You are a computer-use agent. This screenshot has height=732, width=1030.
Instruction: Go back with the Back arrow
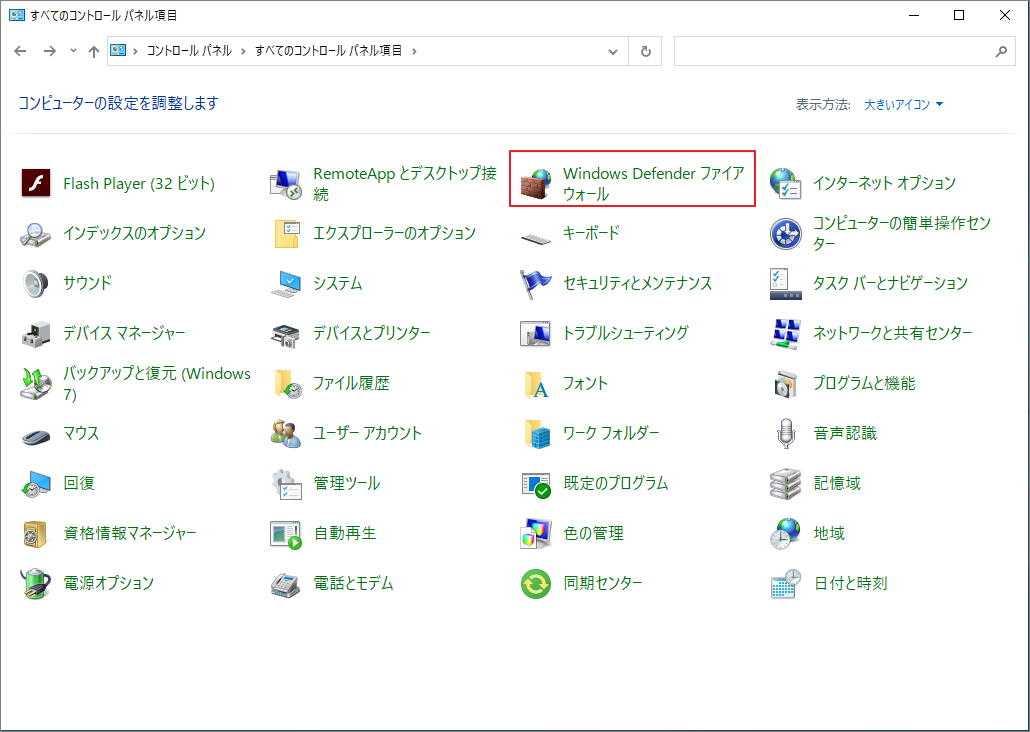click(20, 51)
